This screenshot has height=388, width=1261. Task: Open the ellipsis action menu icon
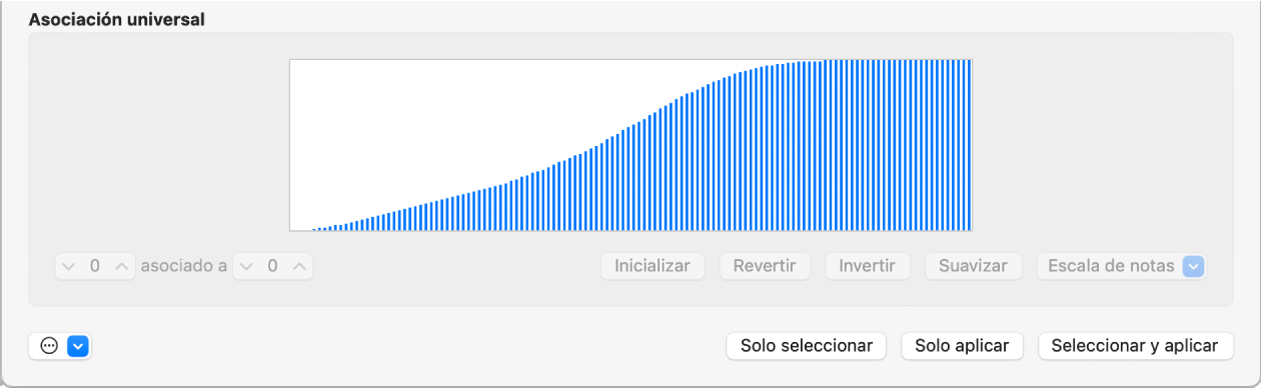(x=48, y=346)
